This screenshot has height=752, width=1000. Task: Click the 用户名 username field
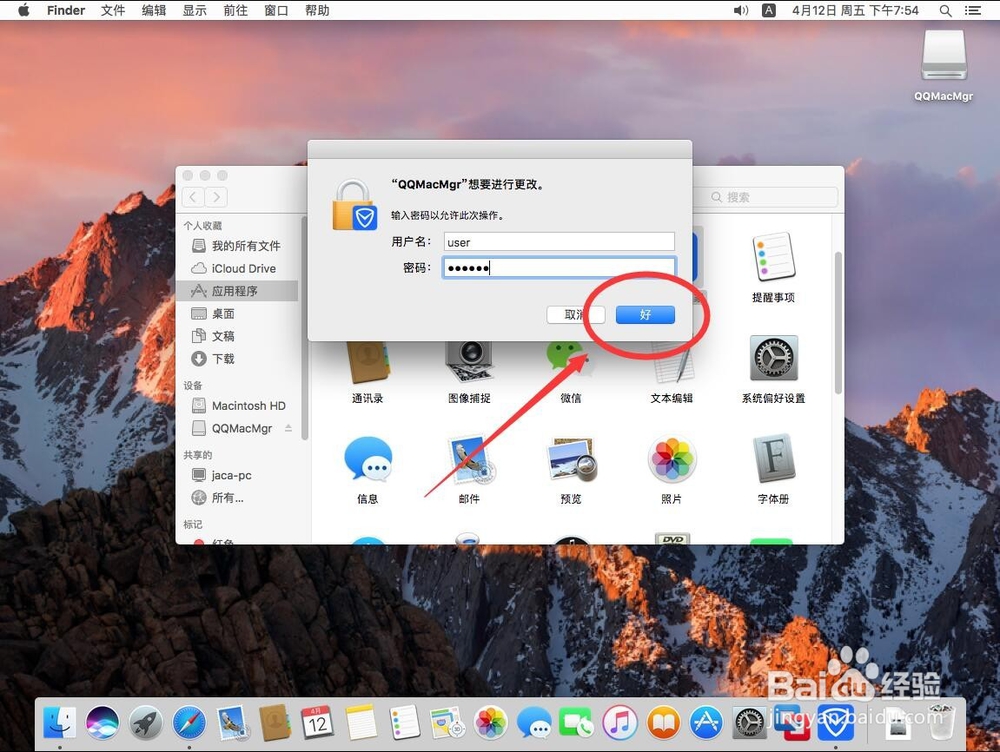coord(559,242)
